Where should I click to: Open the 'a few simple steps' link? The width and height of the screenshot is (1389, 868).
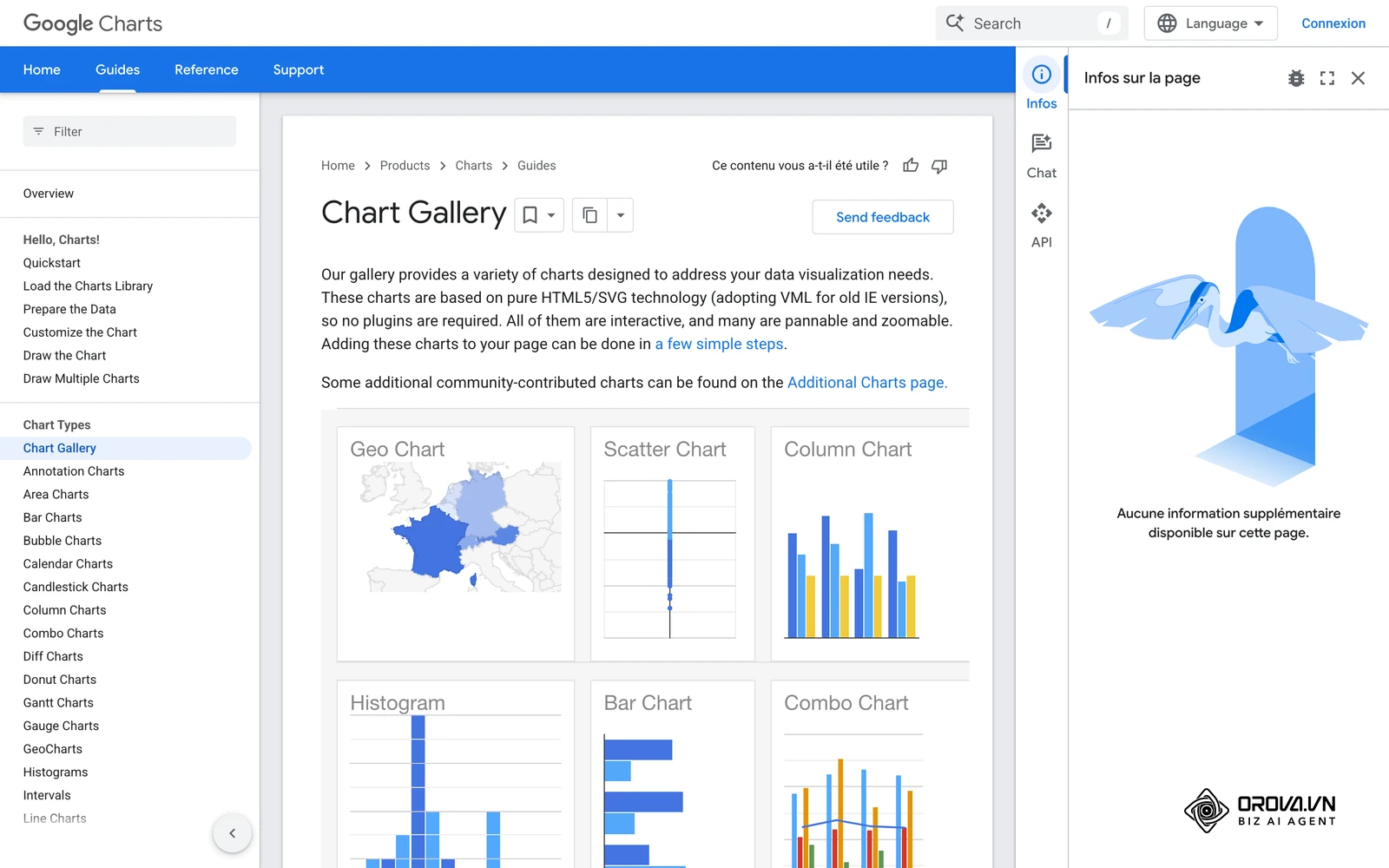point(719,344)
